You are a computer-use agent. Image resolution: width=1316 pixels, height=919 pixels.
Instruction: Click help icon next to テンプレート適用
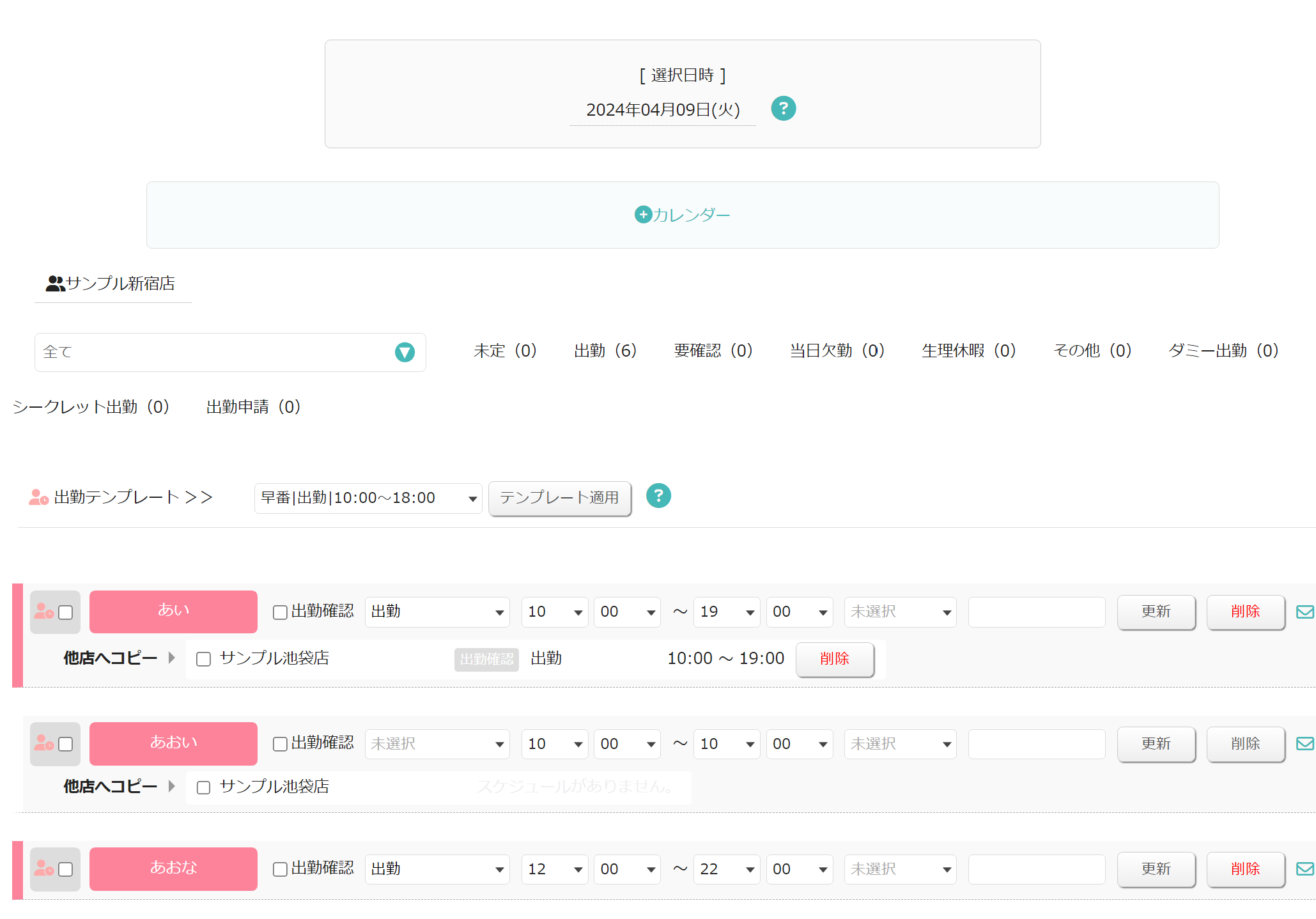pyautogui.click(x=658, y=496)
